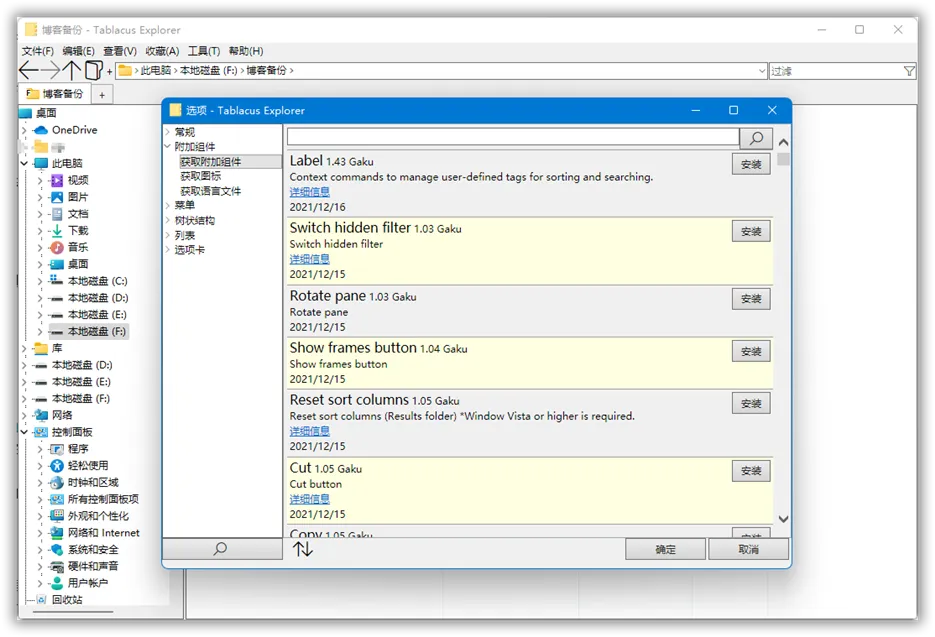935x637 pixels.
Task: Open the 文件(F) menu
Action: pyautogui.click(x=38, y=51)
